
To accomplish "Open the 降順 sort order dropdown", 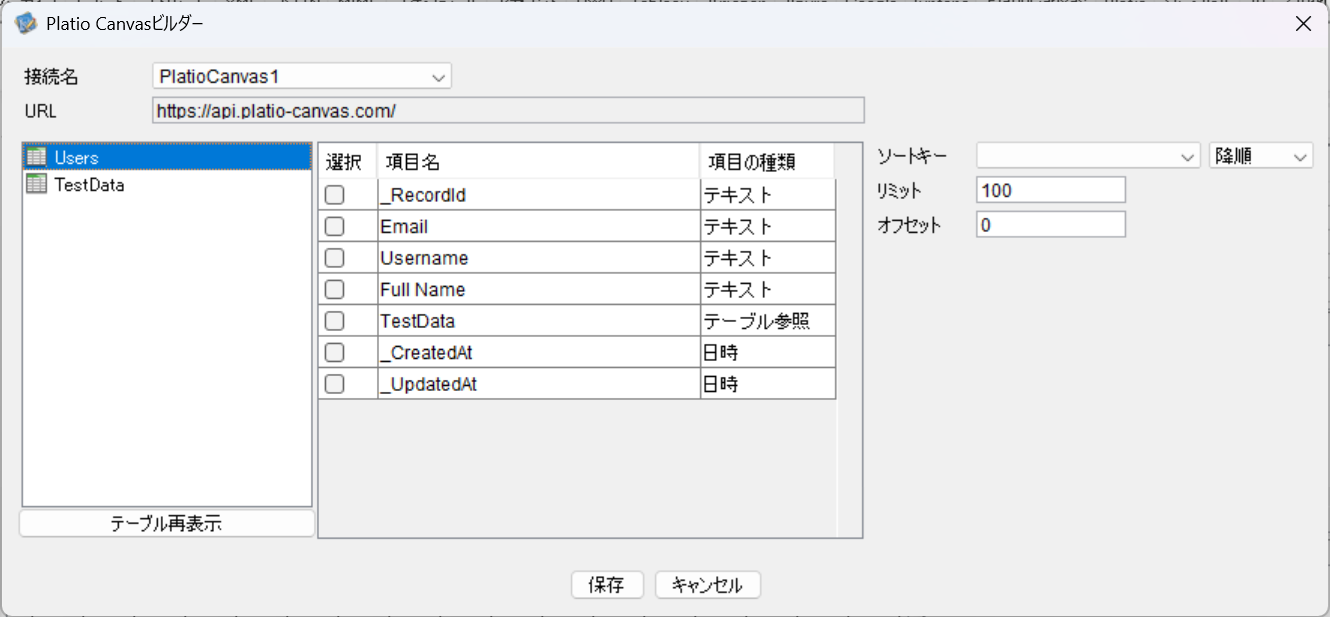I will click(x=1260, y=157).
